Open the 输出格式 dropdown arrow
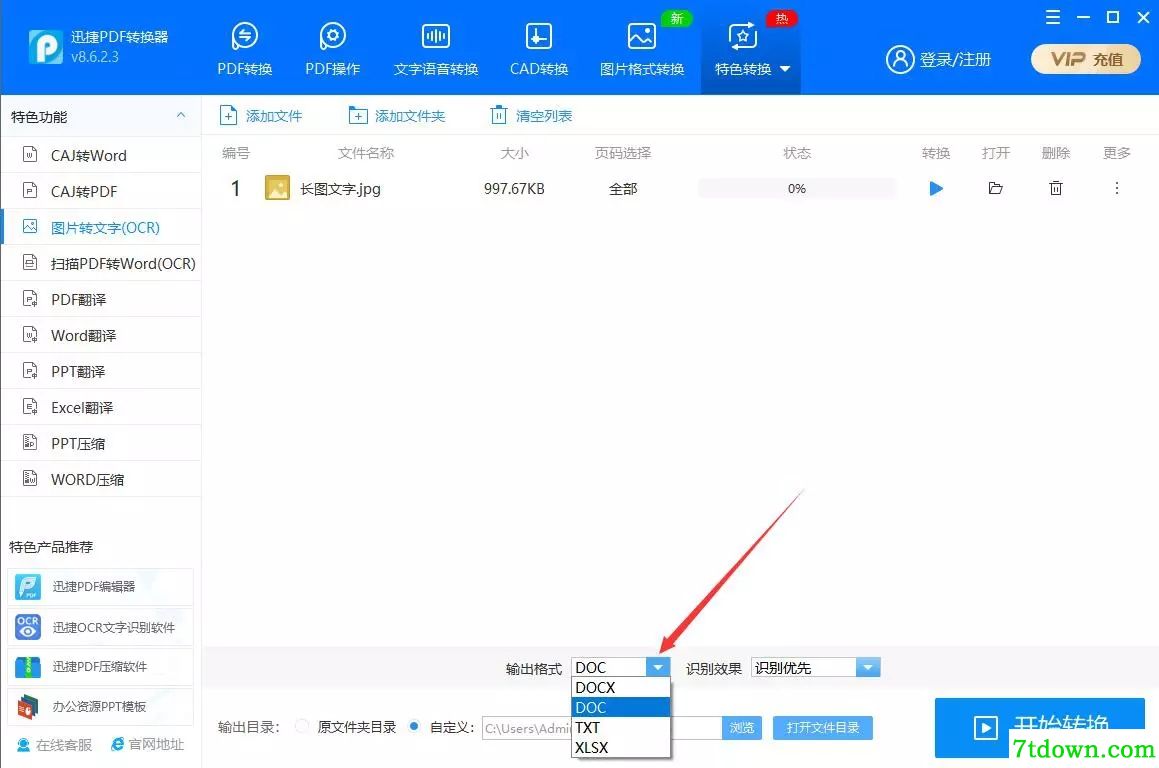Image resolution: width=1159 pixels, height=768 pixels. (x=657, y=667)
